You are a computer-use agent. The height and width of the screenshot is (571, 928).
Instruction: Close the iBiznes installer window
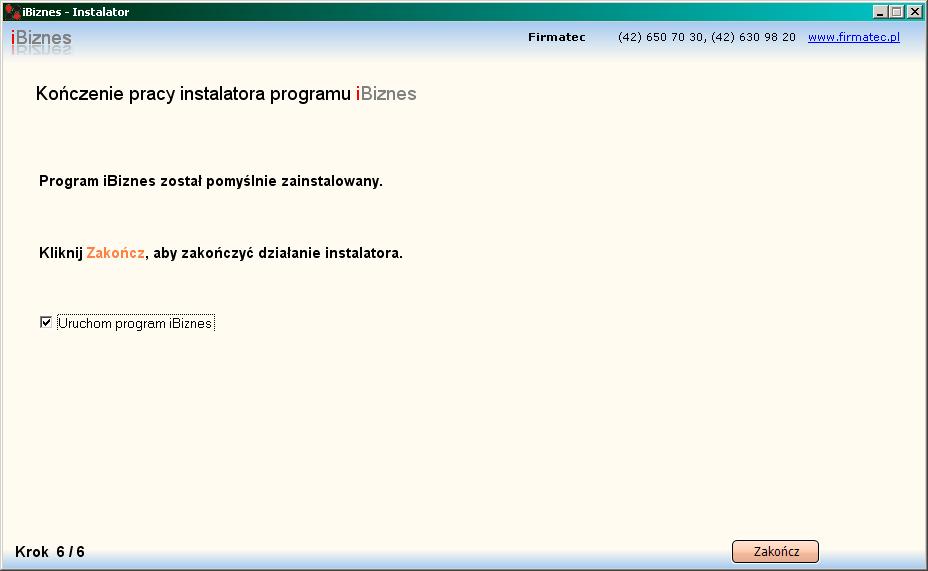(914, 12)
